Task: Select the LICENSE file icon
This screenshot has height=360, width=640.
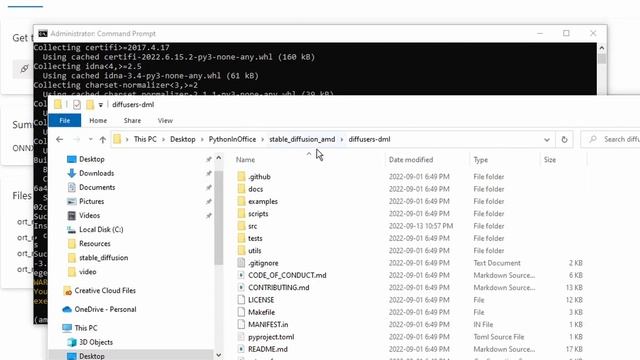Action: point(241,300)
